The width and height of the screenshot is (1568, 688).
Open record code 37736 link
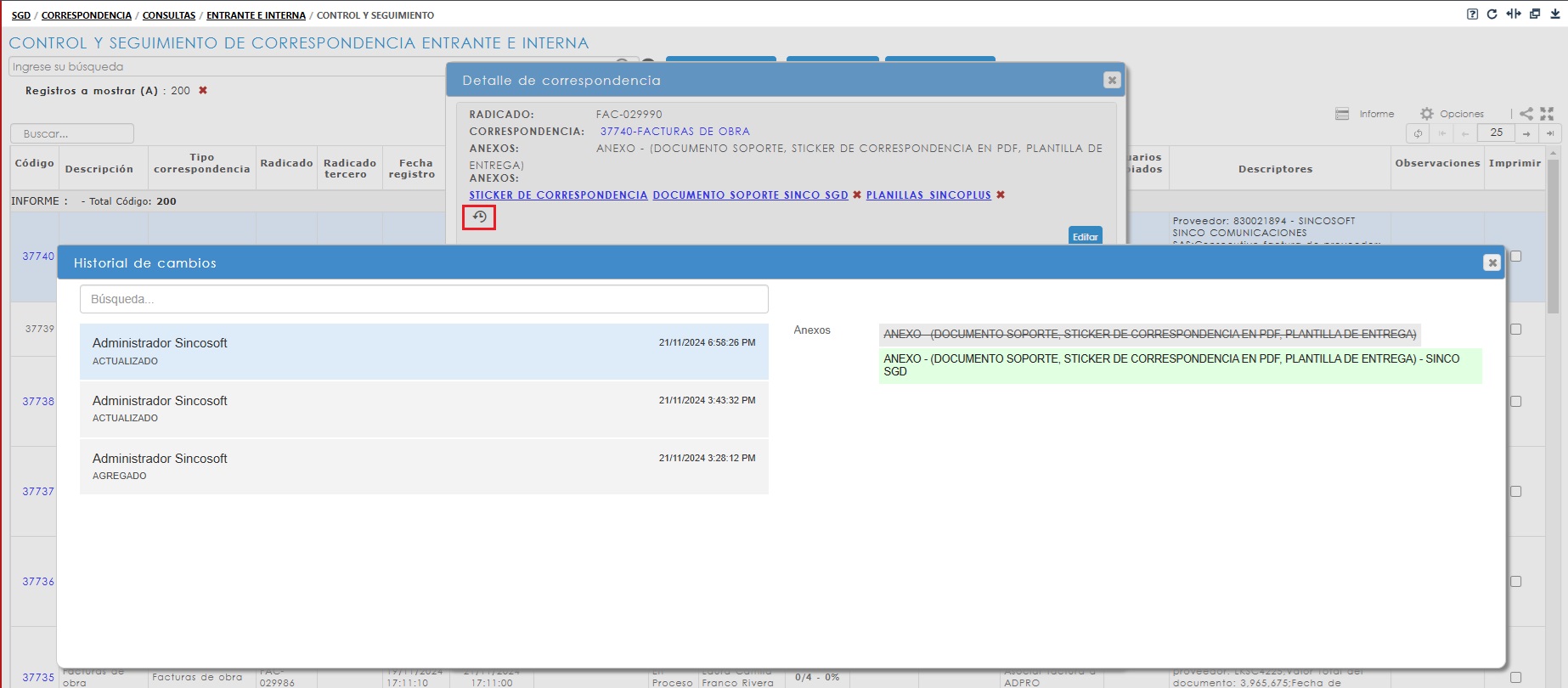click(x=38, y=581)
